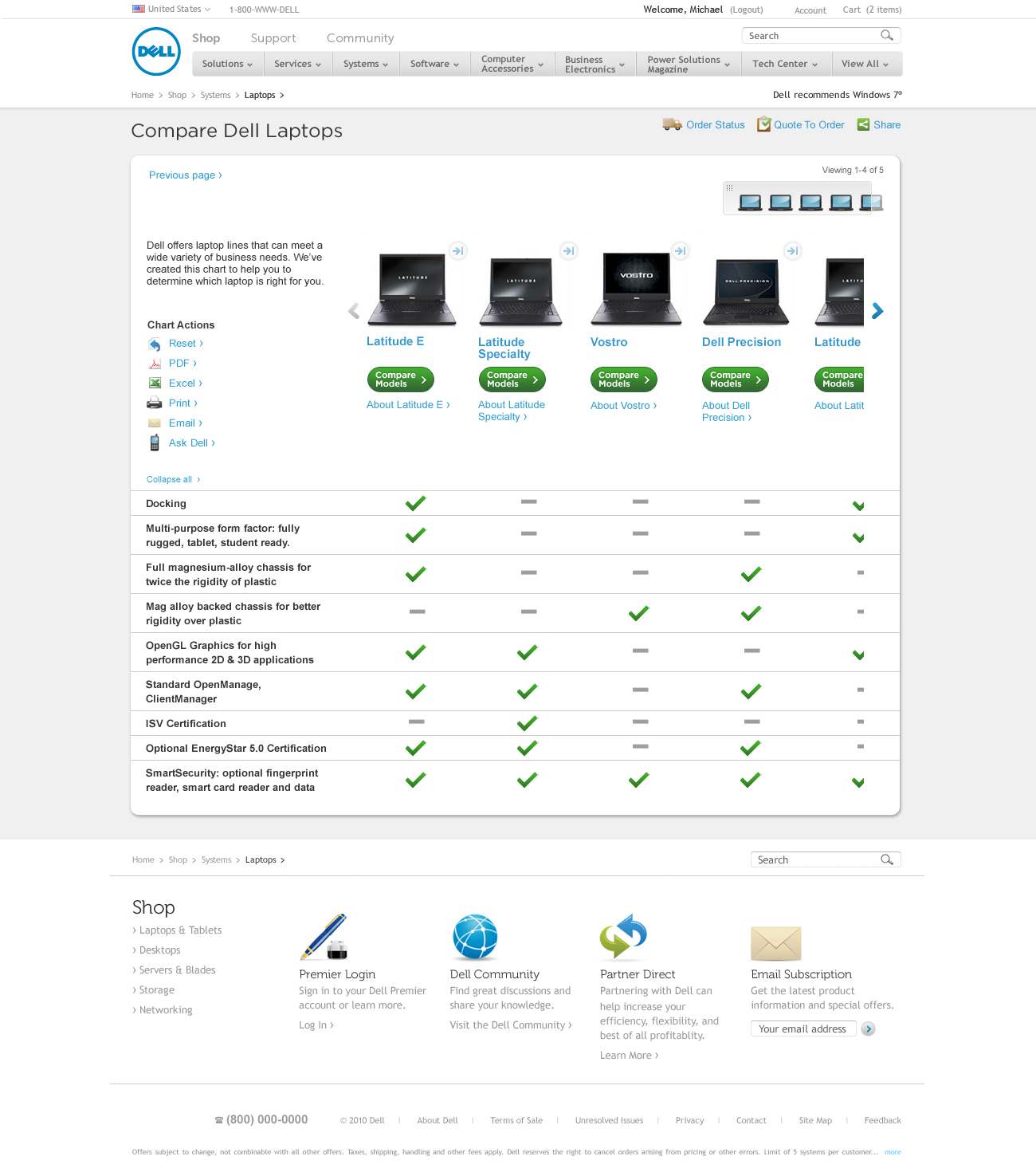
Task: Click the header search magnifier icon
Action: pyautogui.click(x=886, y=36)
